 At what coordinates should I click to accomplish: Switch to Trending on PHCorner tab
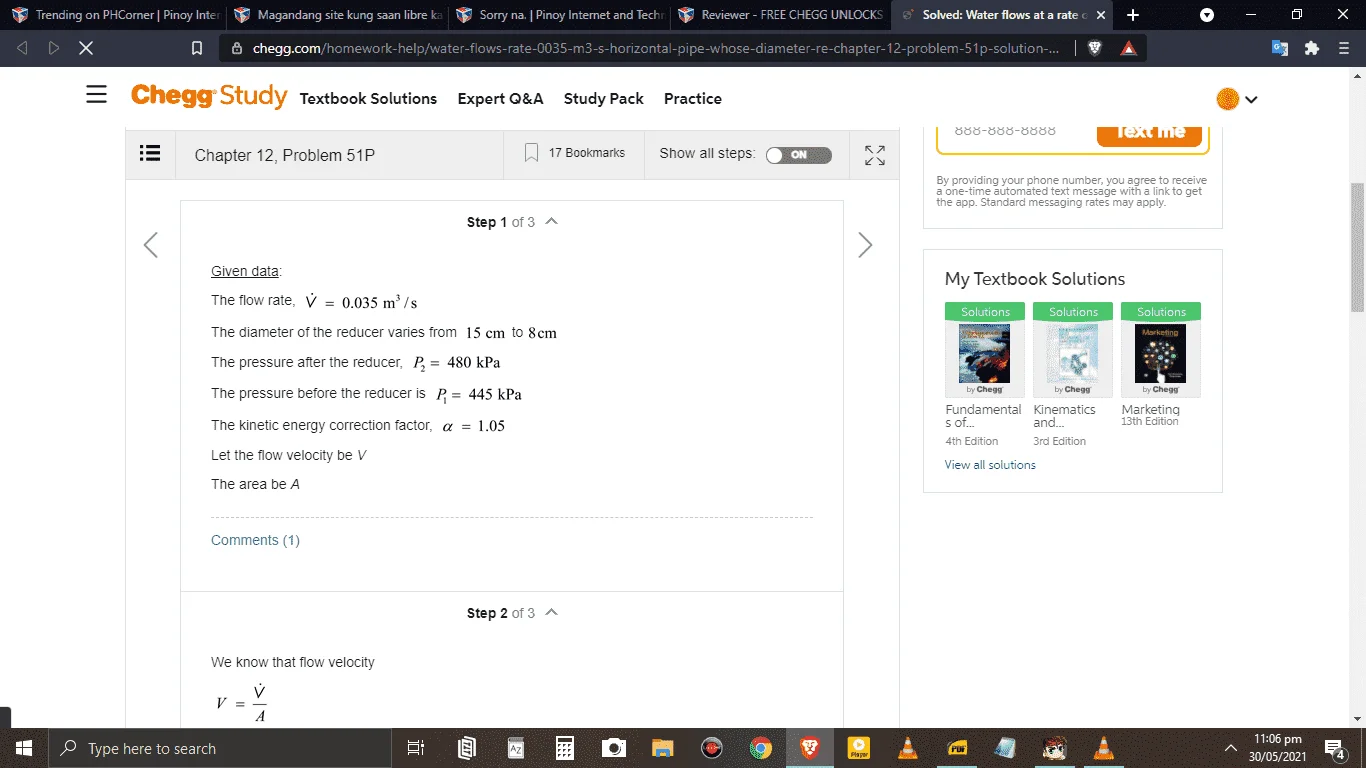pos(115,15)
